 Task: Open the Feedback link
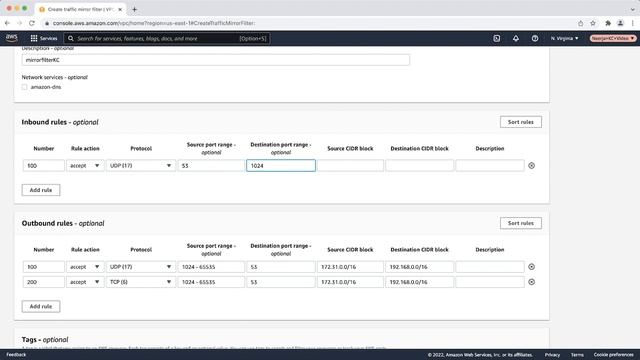pyautogui.click(x=16, y=355)
